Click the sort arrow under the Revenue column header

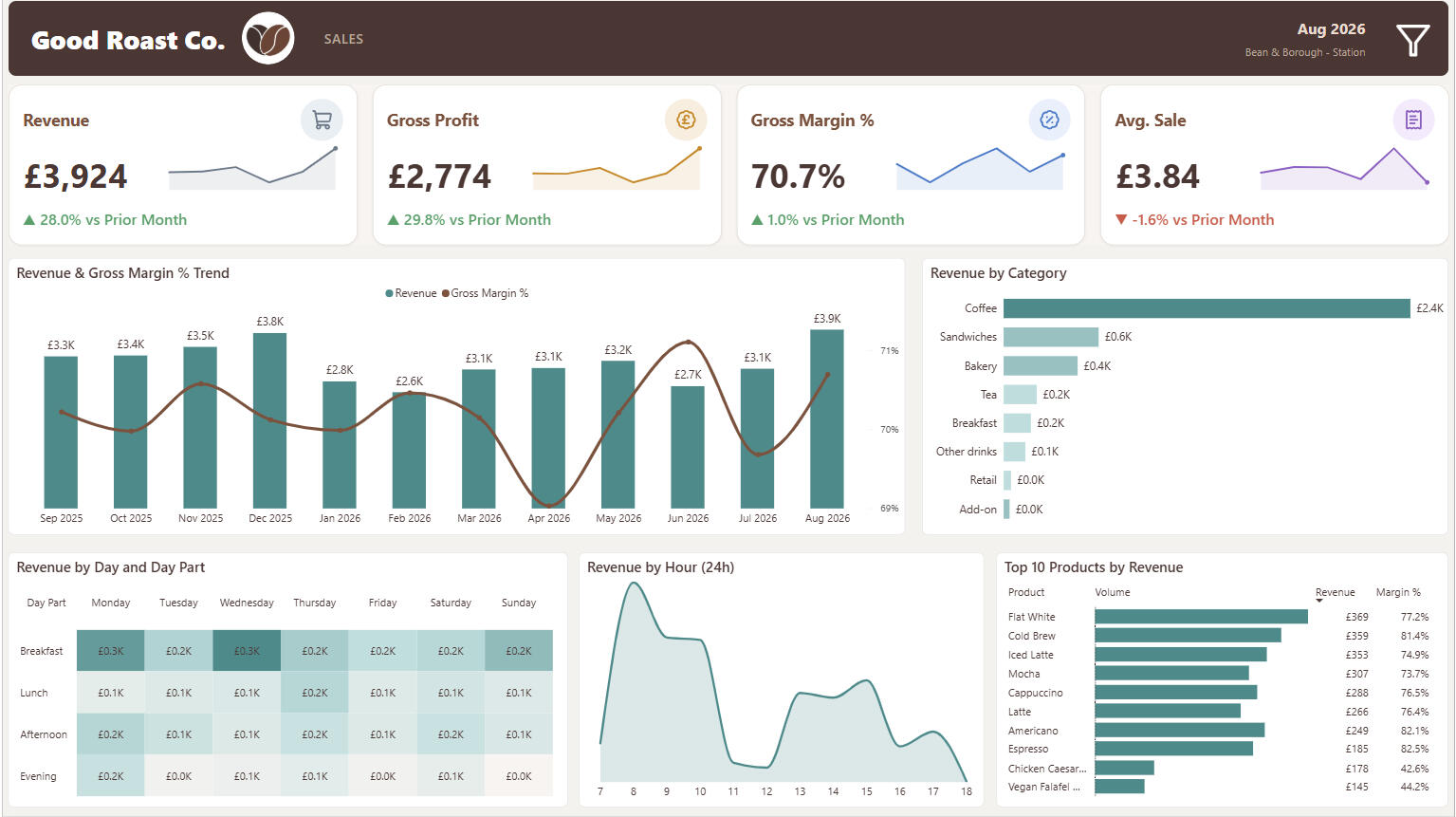click(x=1319, y=601)
